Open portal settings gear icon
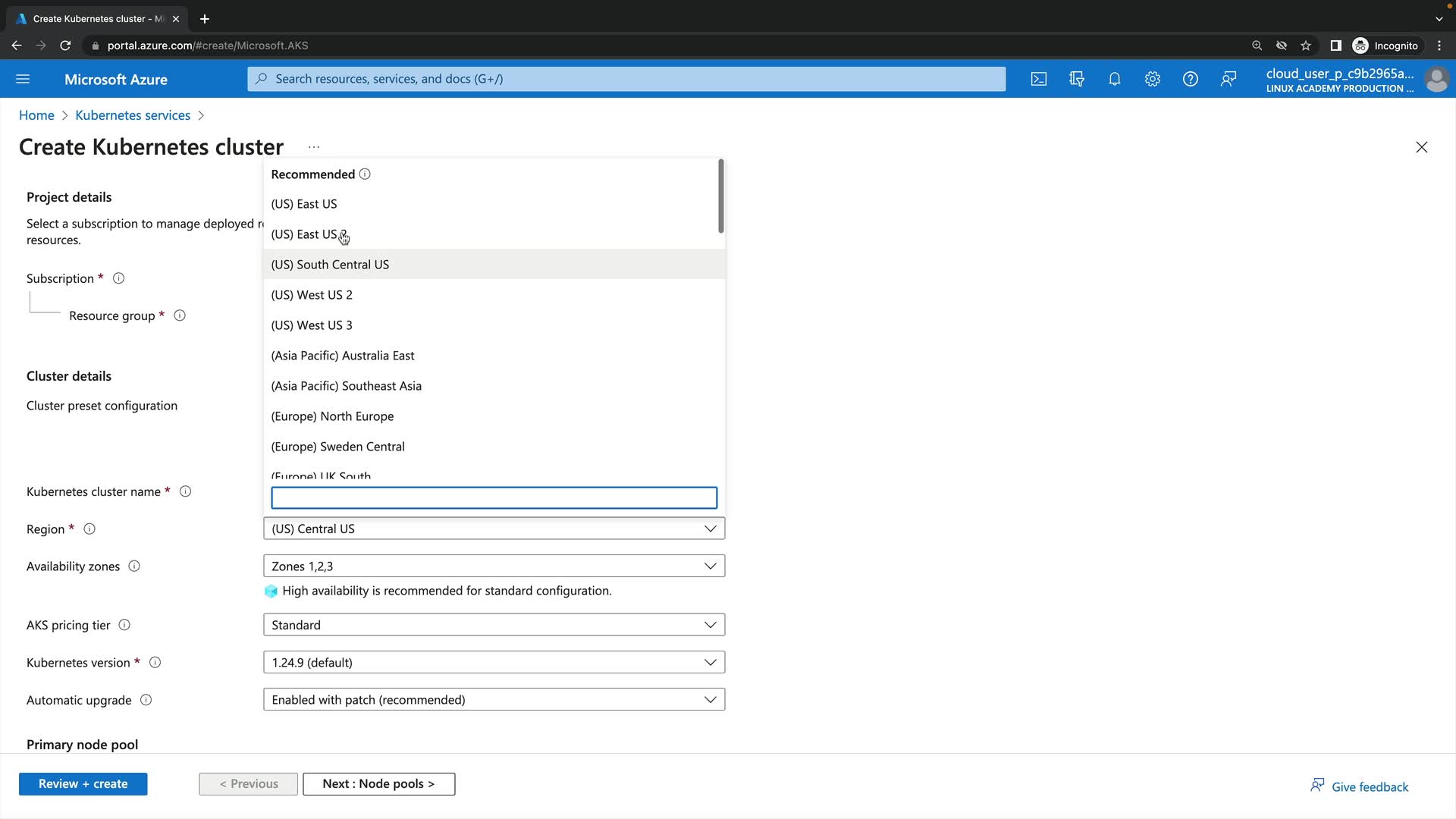This screenshot has height=819, width=1456. click(x=1153, y=79)
